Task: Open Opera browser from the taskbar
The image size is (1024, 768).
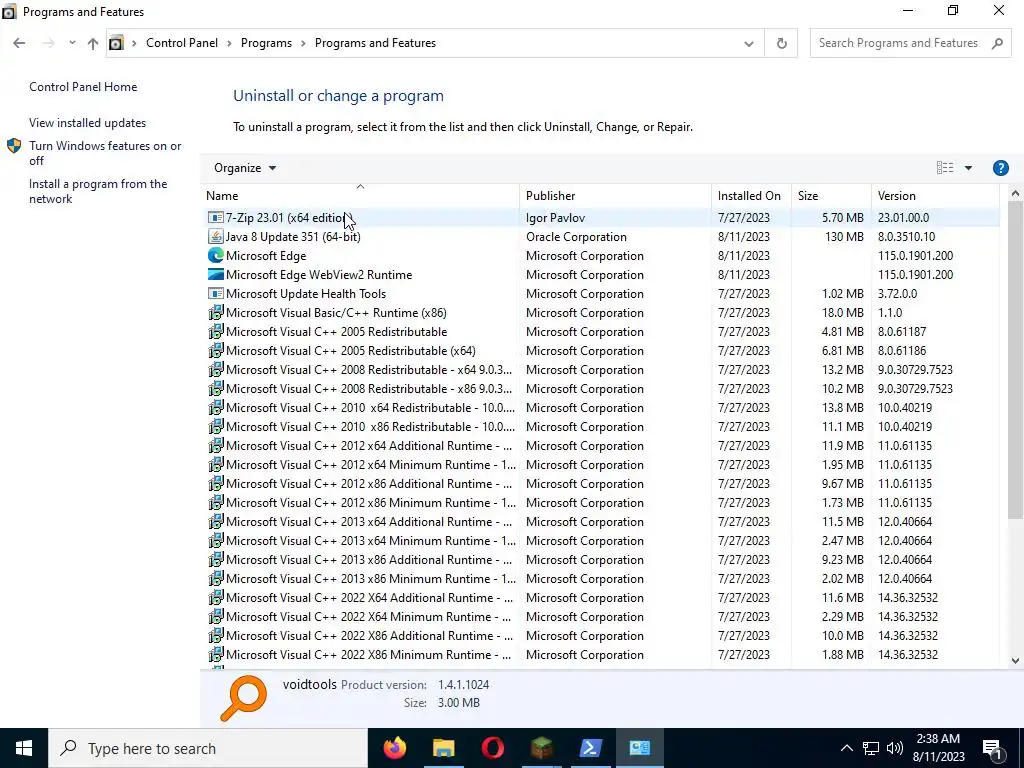Action: coord(492,748)
